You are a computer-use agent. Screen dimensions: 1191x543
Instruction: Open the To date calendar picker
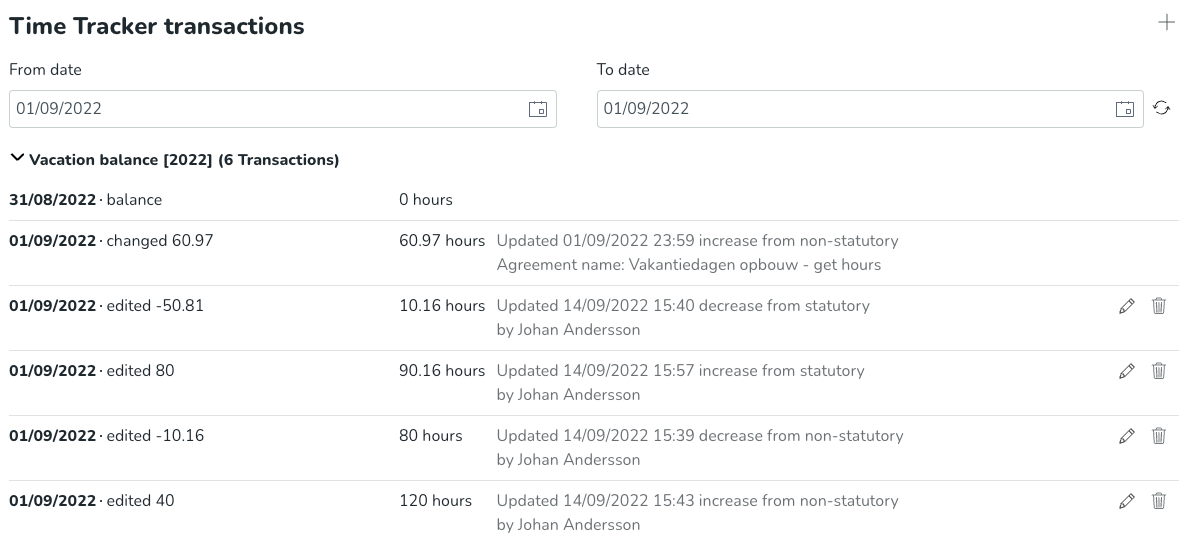click(1125, 109)
